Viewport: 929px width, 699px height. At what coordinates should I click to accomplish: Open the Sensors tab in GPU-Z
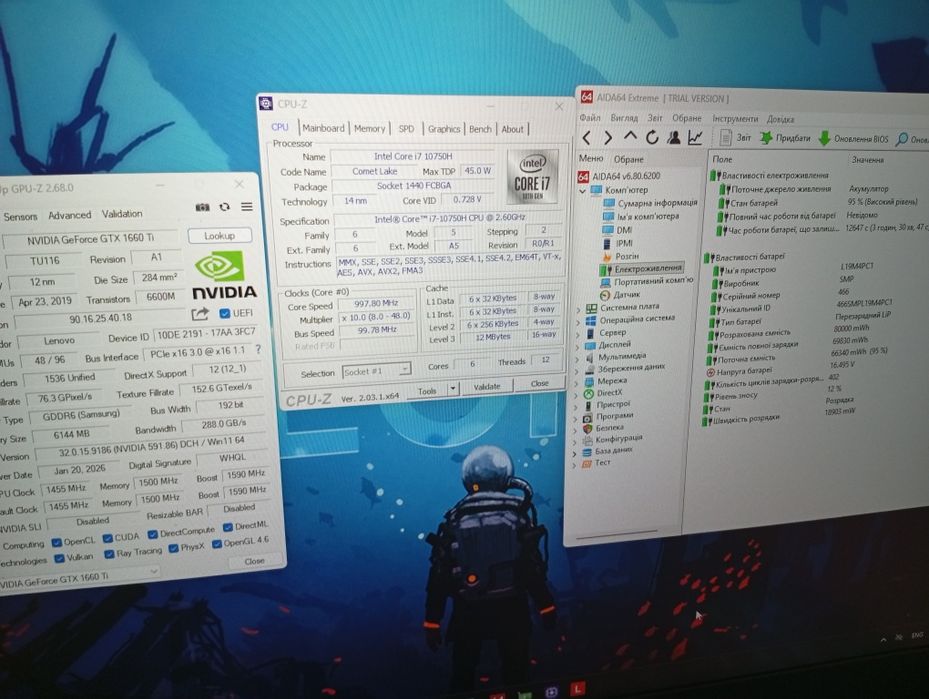(20, 217)
